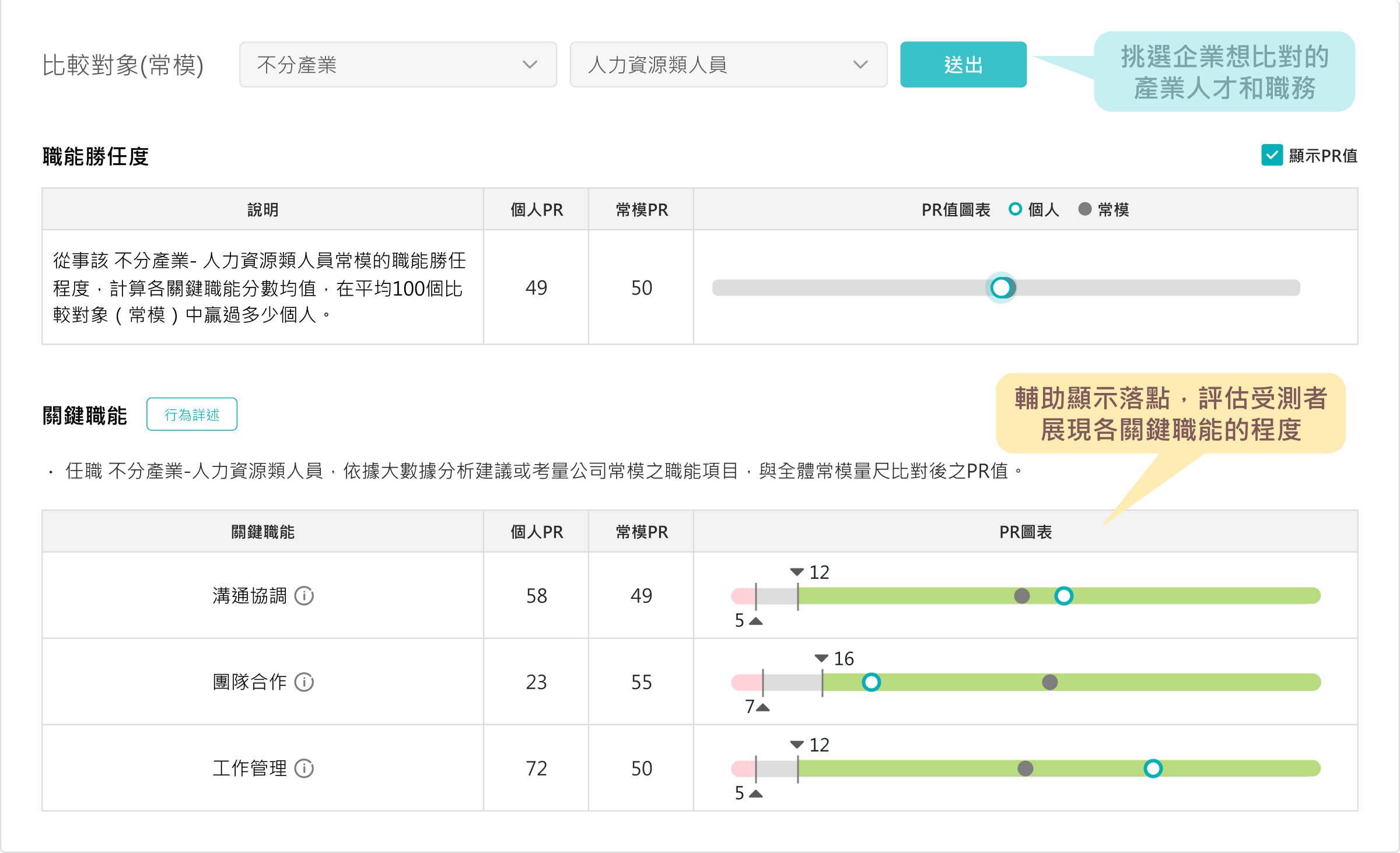Click the info icon beside 團隊合作

(x=305, y=682)
